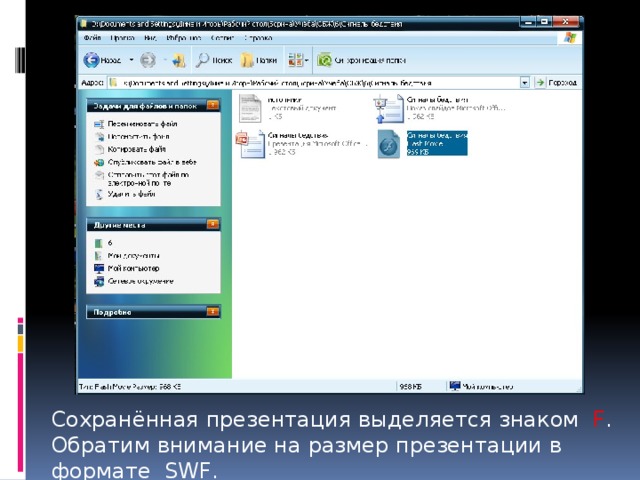The width and height of the screenshot is (640, 480).
Task: Expand the Подробно details panel
Action: coord(213,311)
